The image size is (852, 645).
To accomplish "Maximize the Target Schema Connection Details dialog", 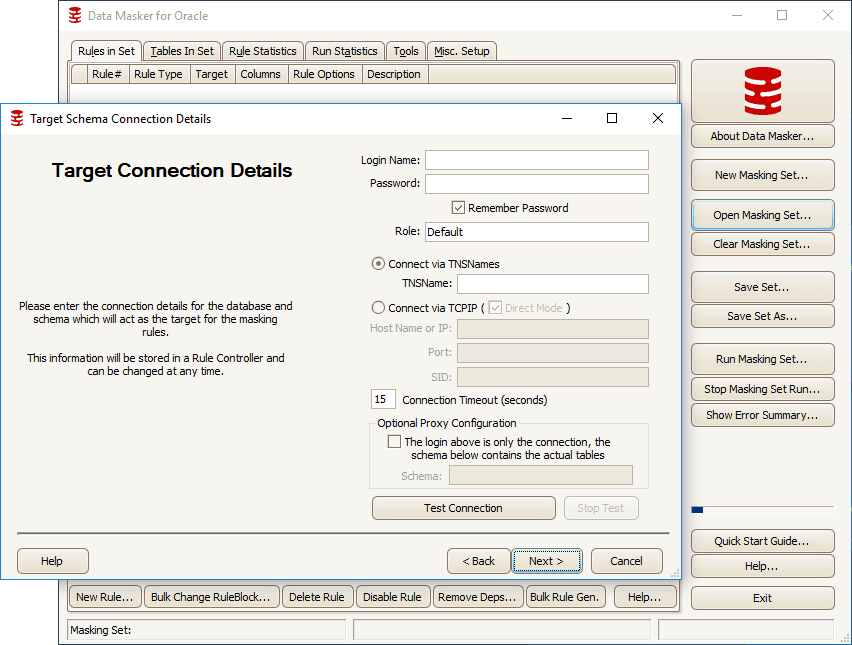I will tap(612, 118).
